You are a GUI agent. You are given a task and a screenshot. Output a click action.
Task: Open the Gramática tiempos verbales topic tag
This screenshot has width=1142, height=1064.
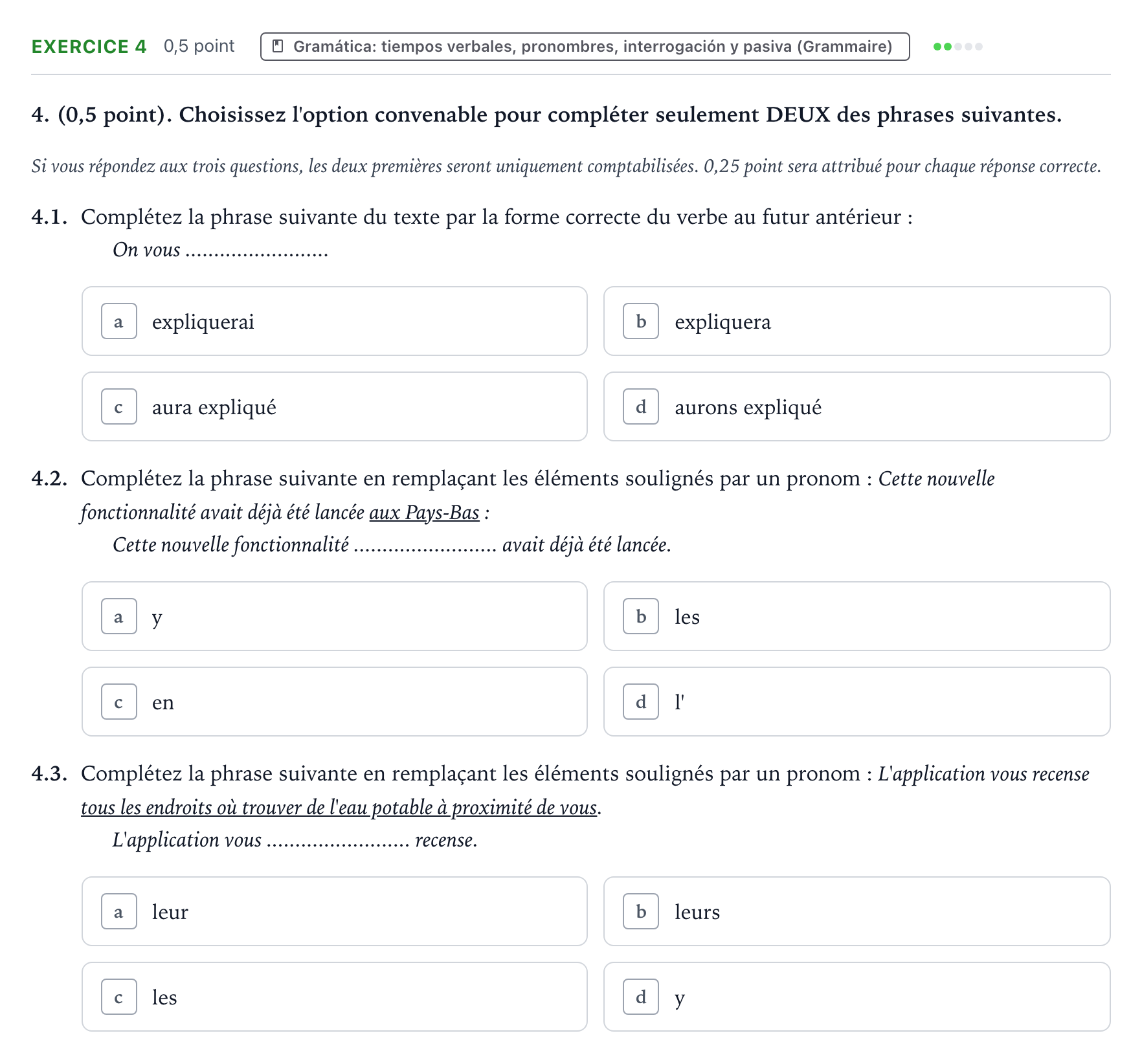[585, 47]
